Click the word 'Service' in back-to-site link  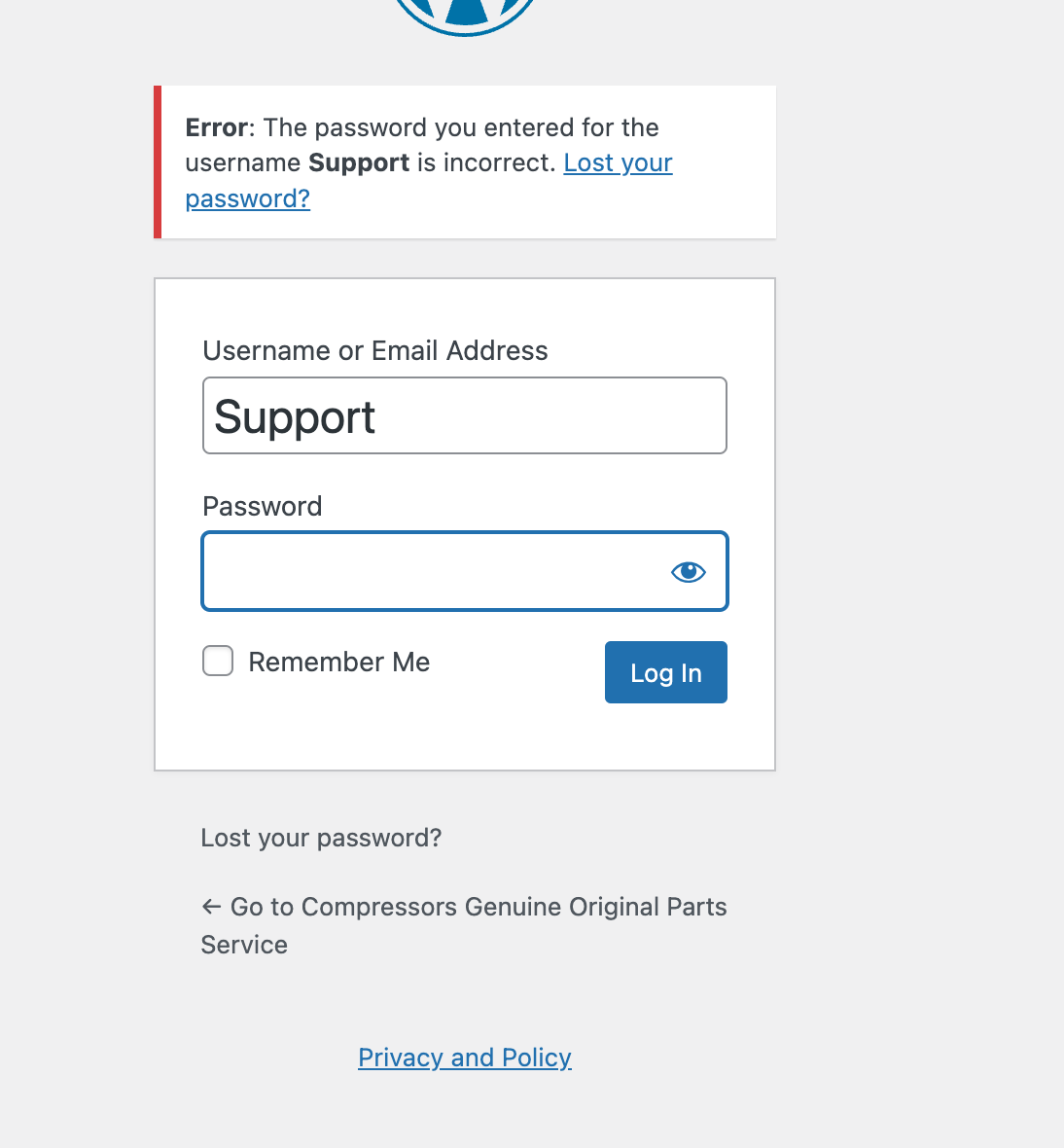click(x=244, y=945)
